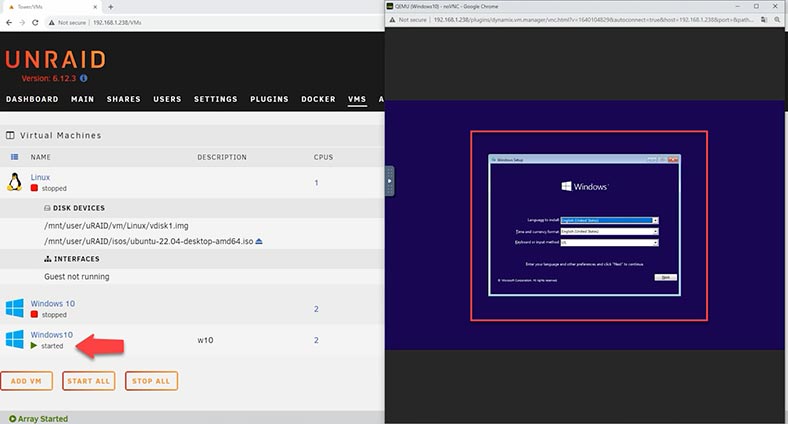
Task: Select the VMS tab
Action: [x=357, y=99]
